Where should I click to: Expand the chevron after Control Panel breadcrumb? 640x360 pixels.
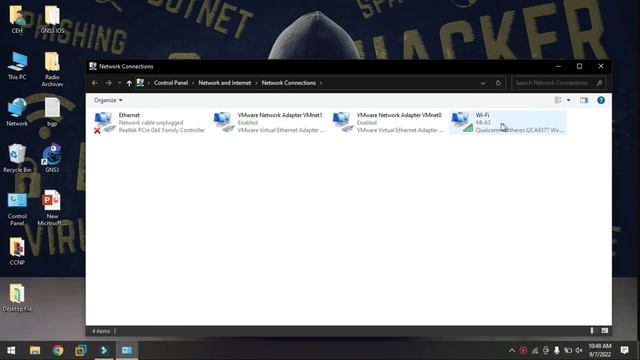click(193, 83)
